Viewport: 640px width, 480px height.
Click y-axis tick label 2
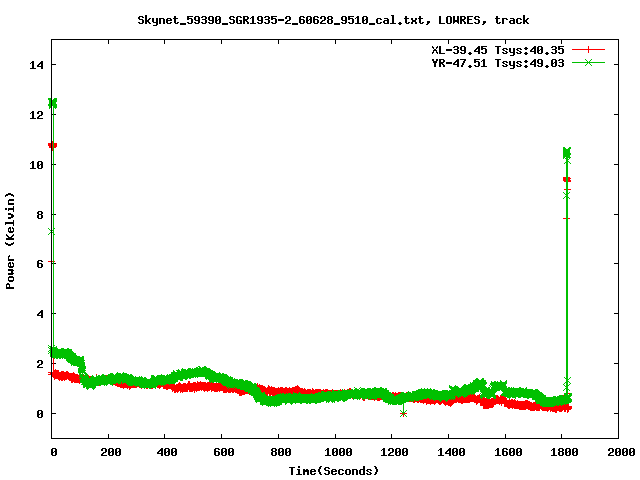tap(40, 364)
